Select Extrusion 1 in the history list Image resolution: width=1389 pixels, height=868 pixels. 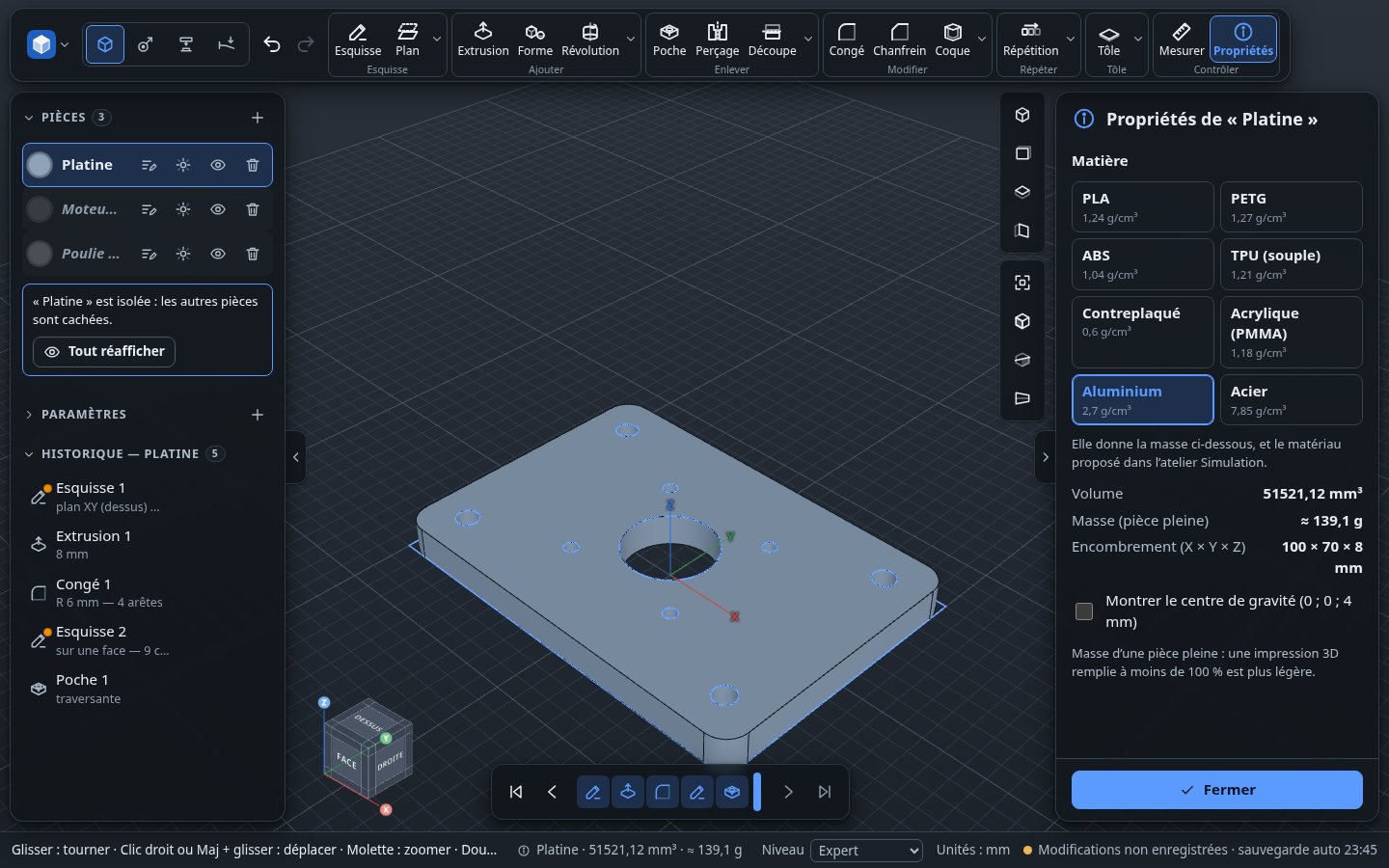[x=148, y=545]
